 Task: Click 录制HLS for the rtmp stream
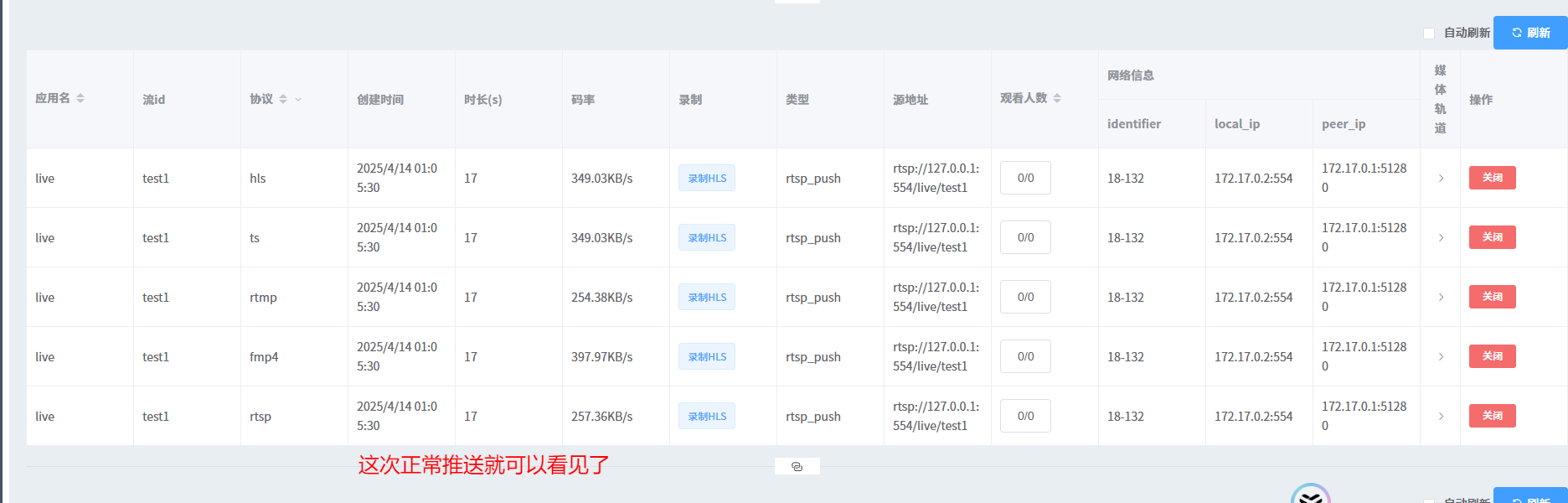point(707,297)
